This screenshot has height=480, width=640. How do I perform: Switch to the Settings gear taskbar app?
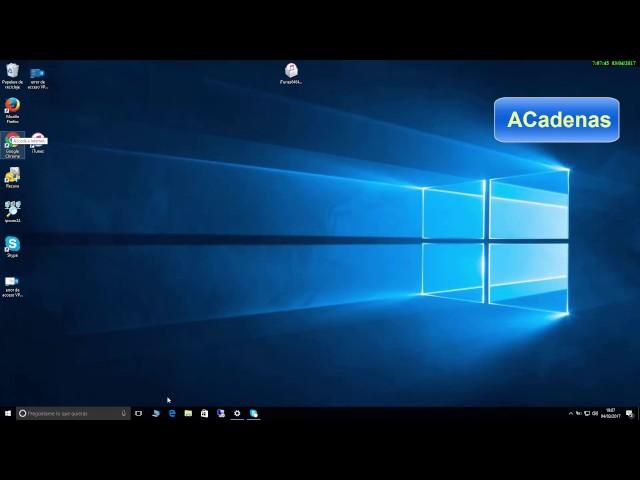click(237, 413)
